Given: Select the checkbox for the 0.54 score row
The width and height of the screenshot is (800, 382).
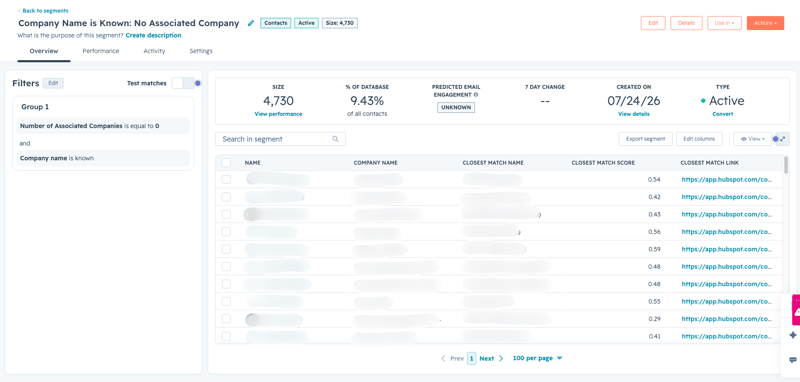Looking at the screenshot, I should (226, 180).
